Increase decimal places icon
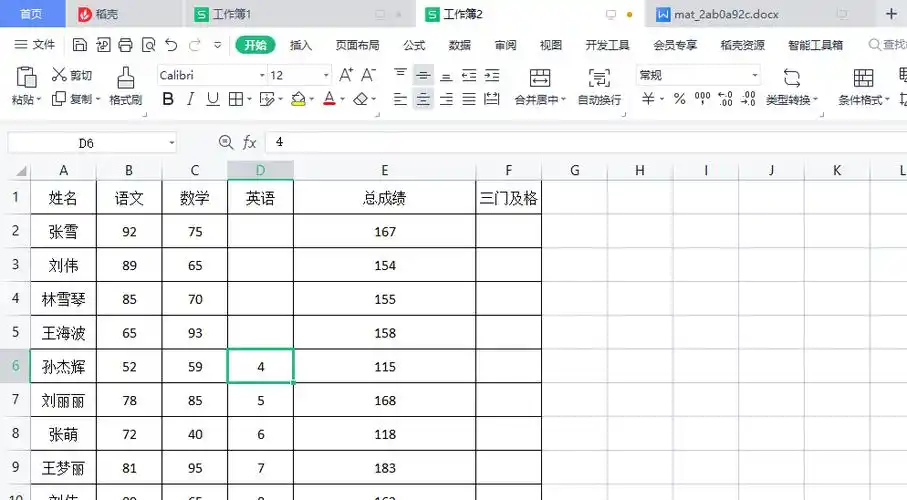This screenshot has height=500, width=907. [725, 99]
